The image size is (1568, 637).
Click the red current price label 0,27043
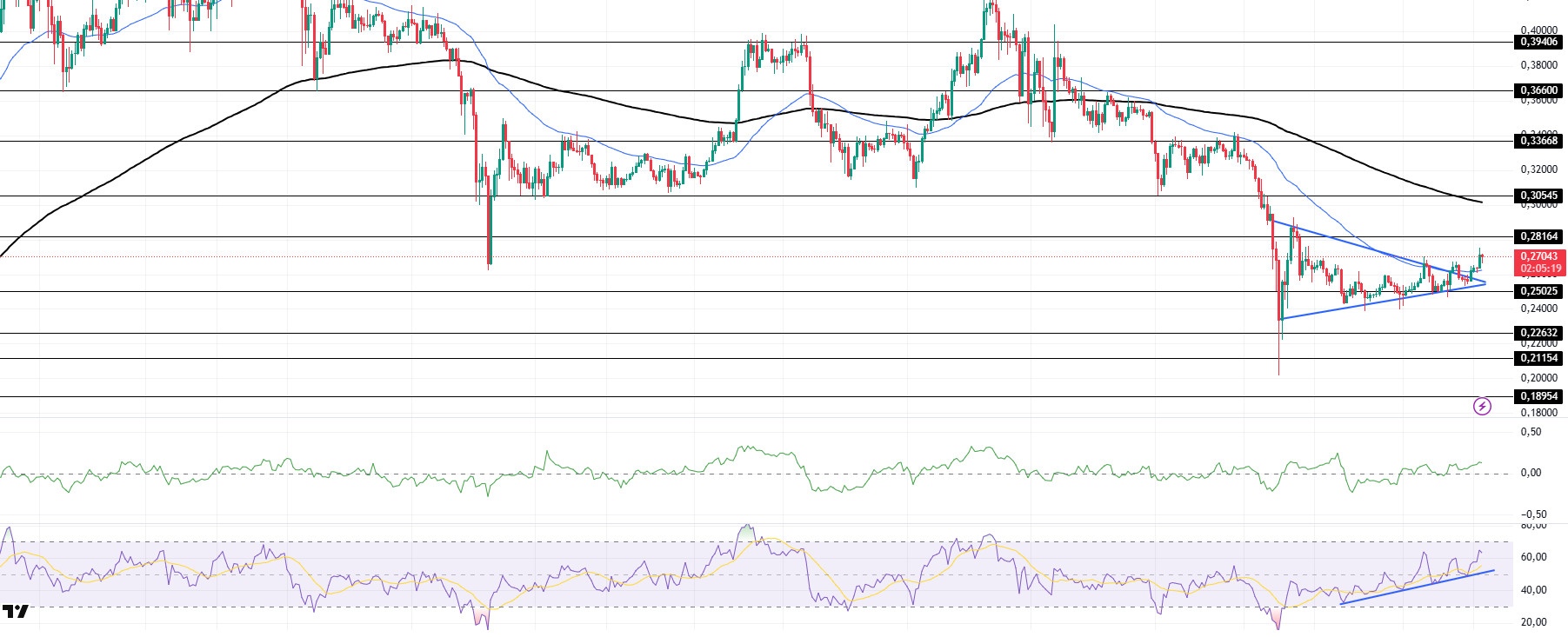pyautogui.click(x=1539, y=256)
